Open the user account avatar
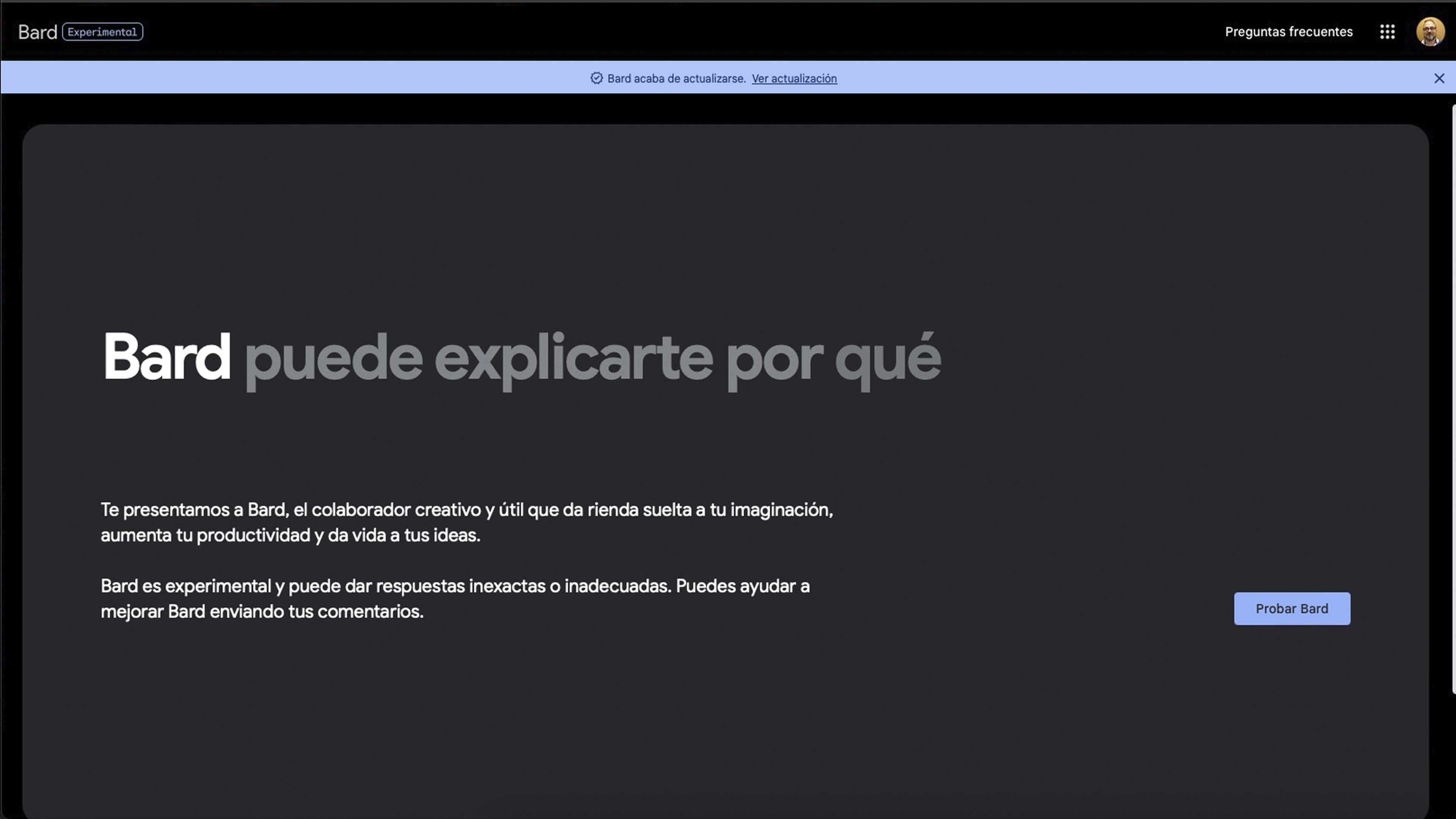Image resolution: width=1456 pixels, height=819 pixels. point(1430,31)
